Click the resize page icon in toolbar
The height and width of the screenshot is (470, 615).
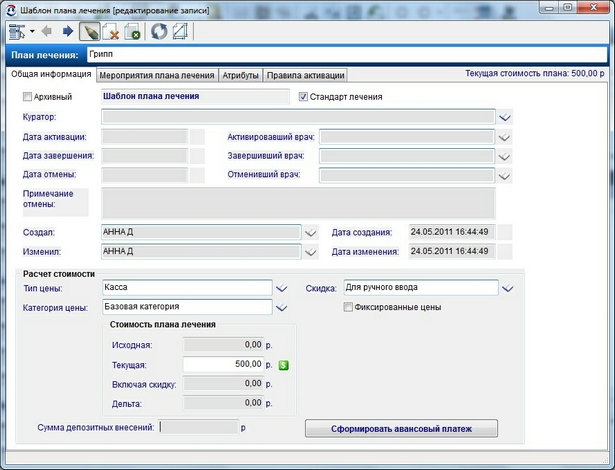coord(180,31)
